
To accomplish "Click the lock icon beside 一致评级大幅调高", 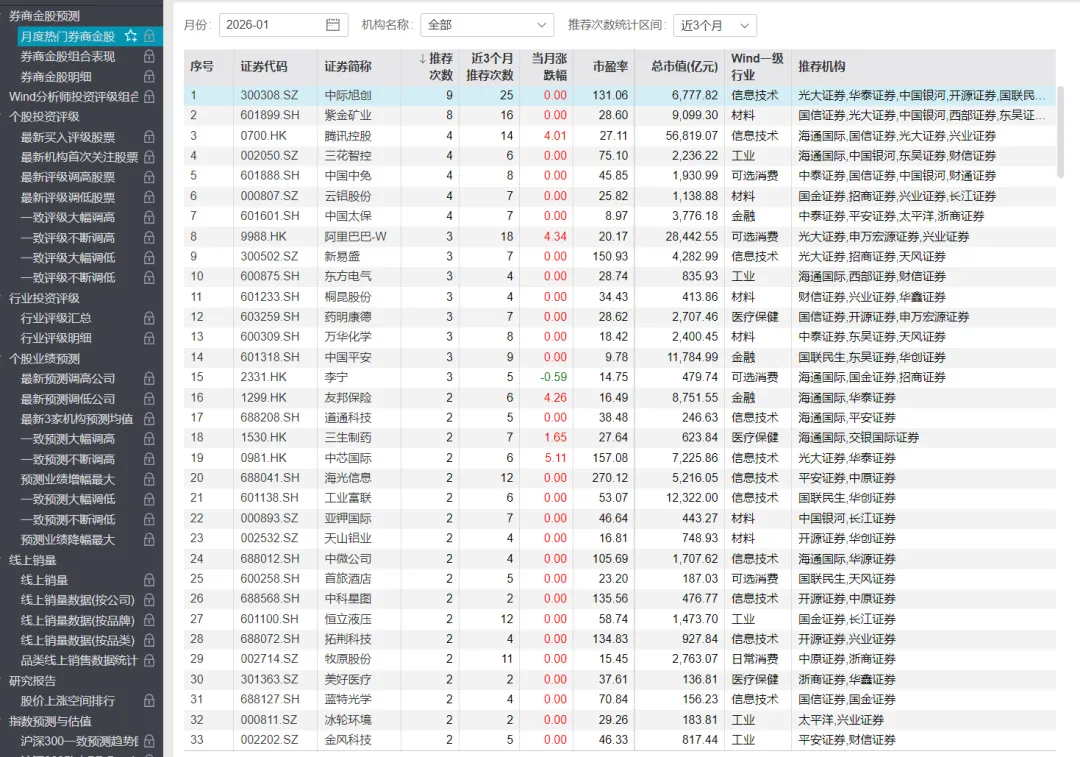I will [x=149, y=218].
